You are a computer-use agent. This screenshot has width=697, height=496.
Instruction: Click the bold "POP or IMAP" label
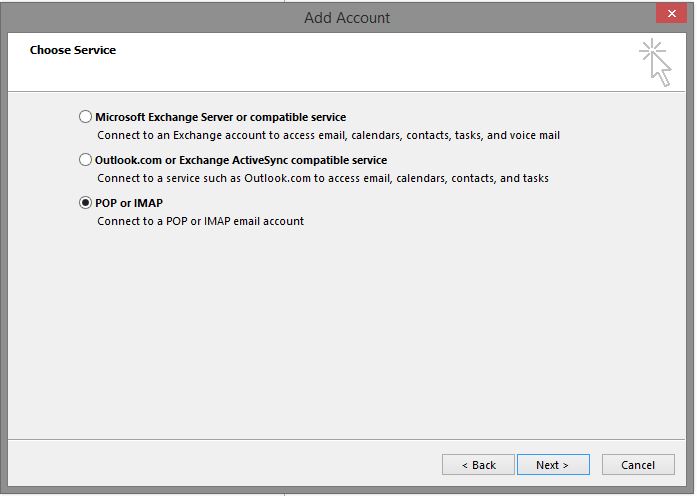[129, 203]
